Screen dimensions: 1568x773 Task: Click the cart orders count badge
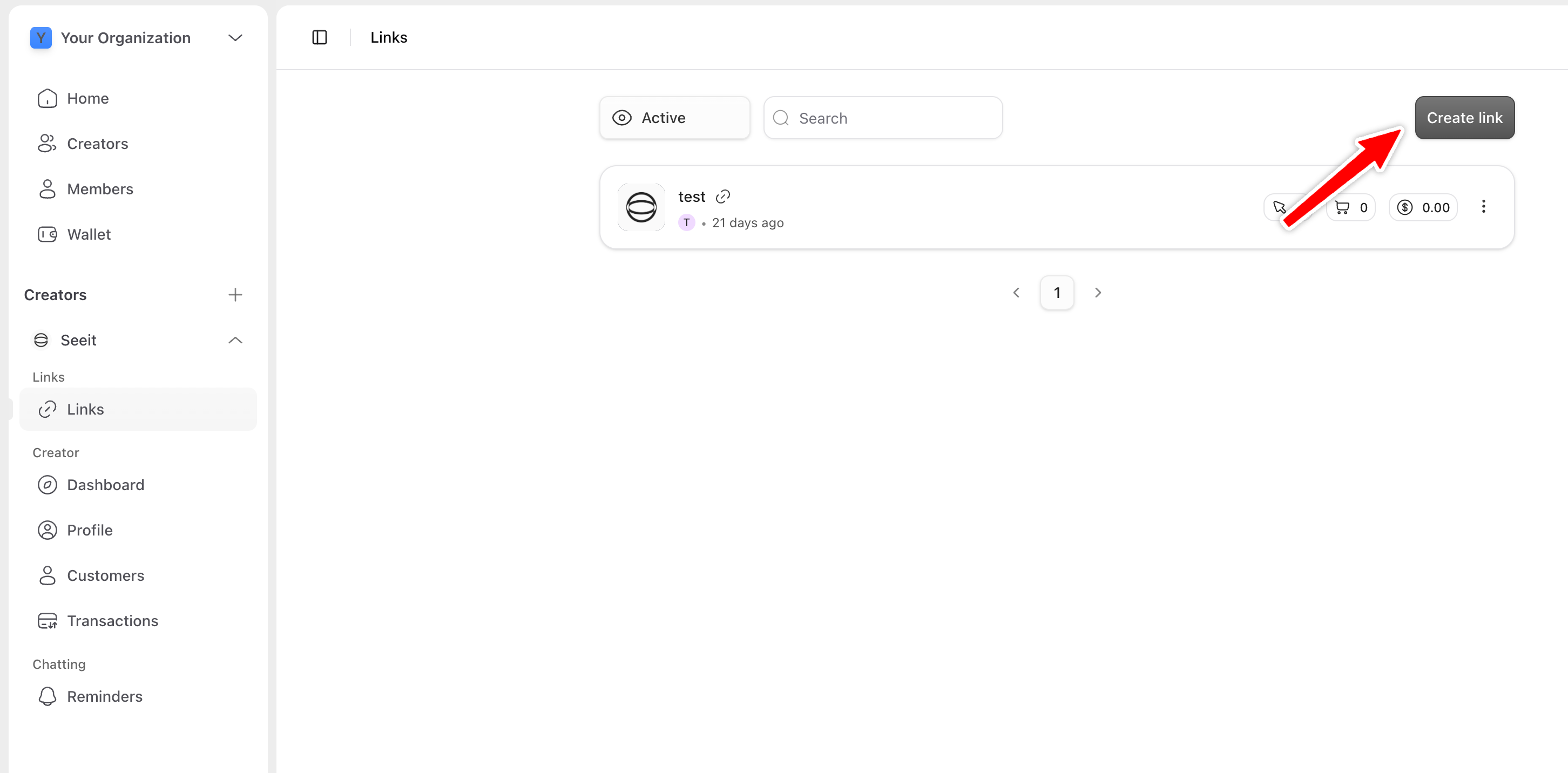1351,207
